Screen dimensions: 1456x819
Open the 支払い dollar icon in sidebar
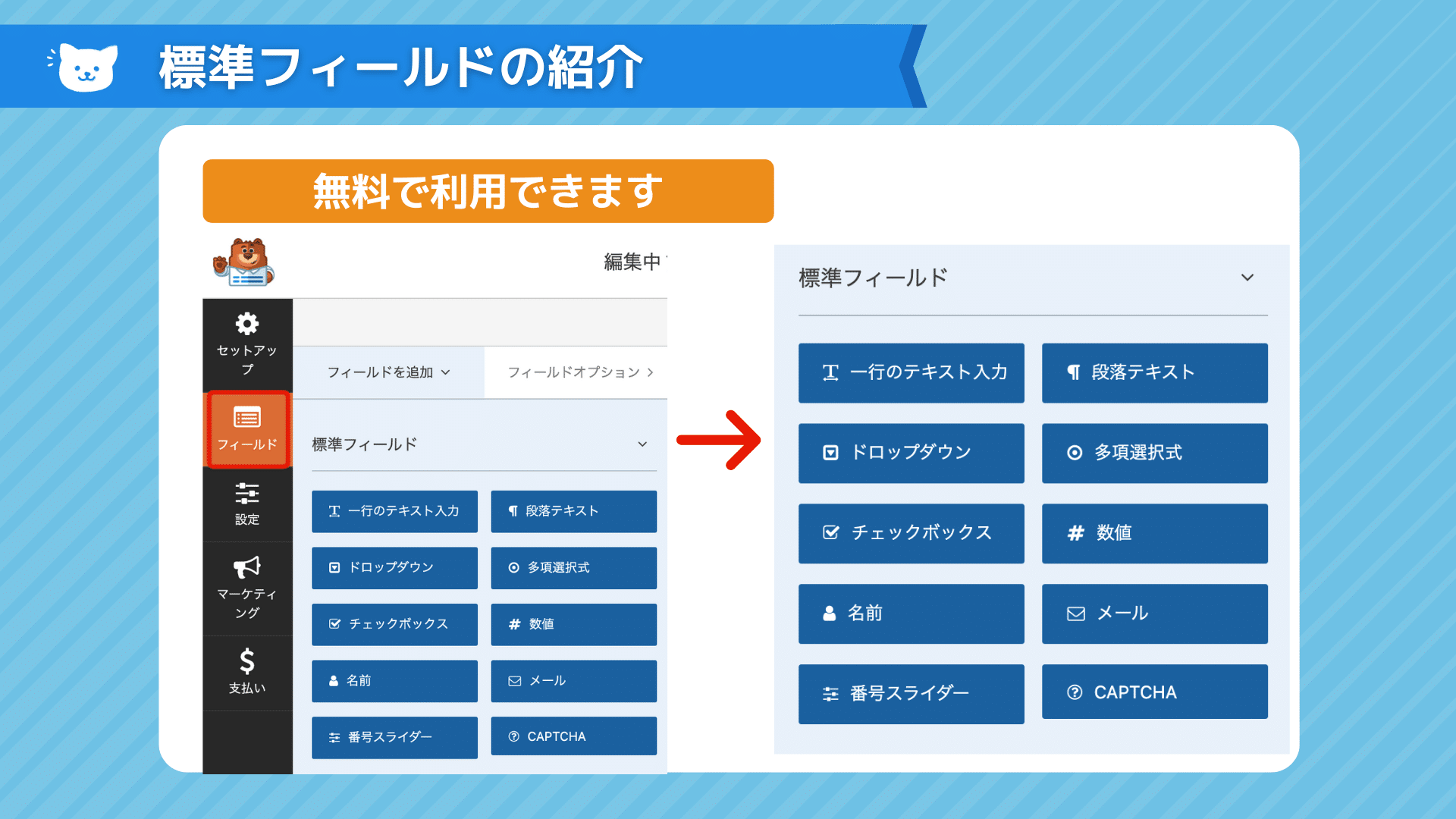247,661
